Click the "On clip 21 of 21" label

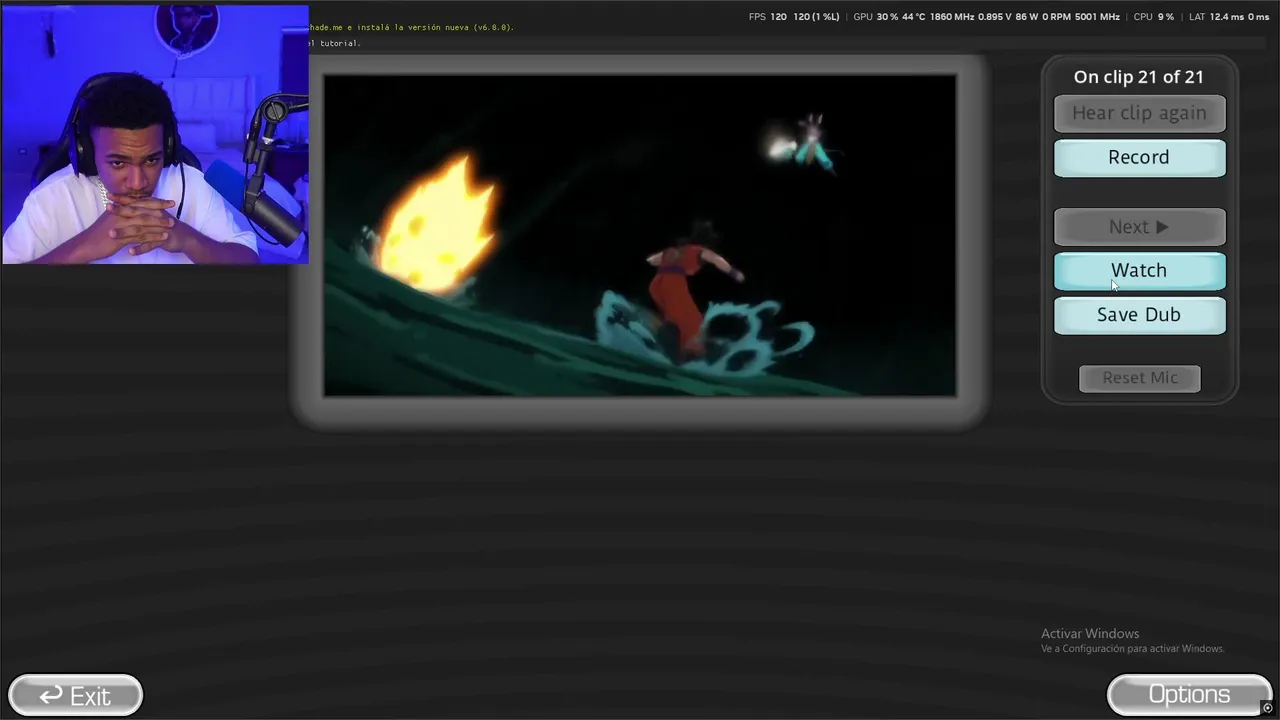tap(1139, 77)
